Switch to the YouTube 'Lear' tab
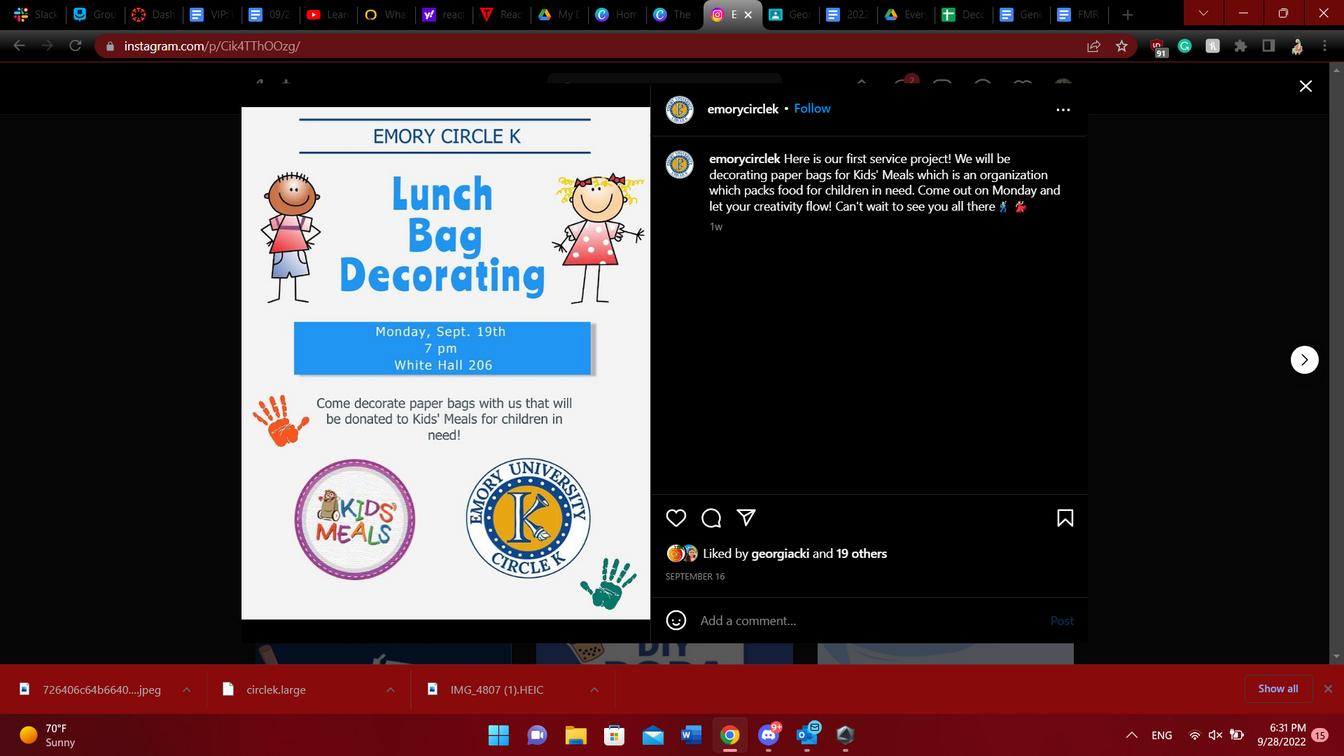Viewport: 1344px width, 756px height. [326, 15]
